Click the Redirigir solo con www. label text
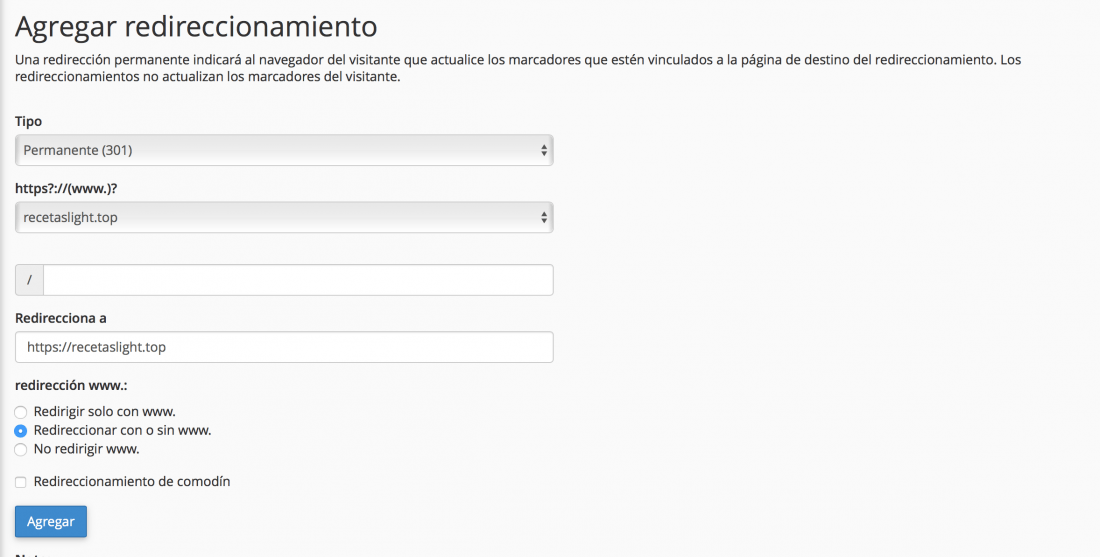Viewport: 1100px width, 557px height. tap(105, 412)
